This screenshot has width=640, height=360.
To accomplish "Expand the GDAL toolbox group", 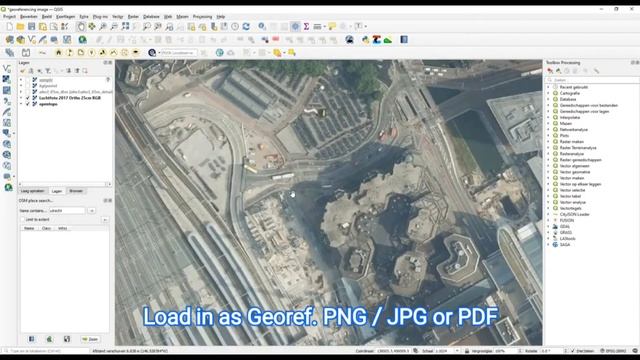I will pyautogui.click(x=548, y=227).
